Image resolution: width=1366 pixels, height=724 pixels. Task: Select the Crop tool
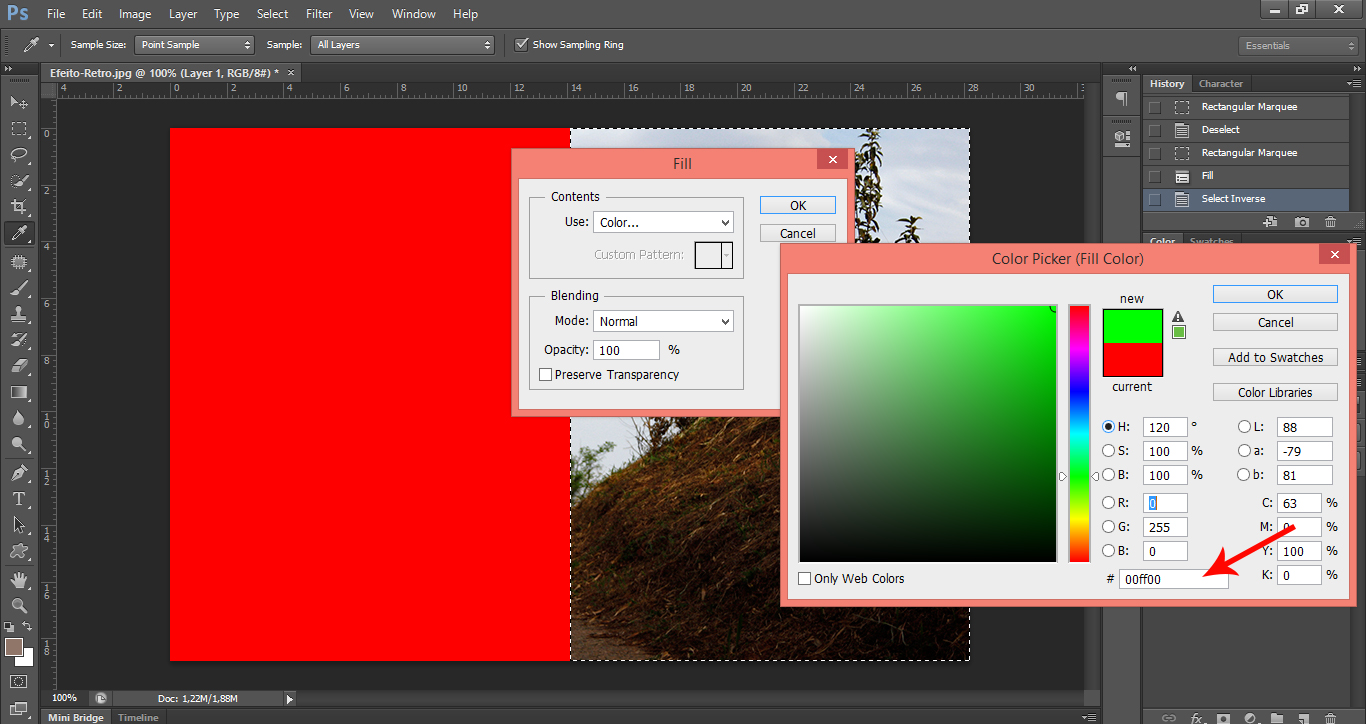[19, 207]
